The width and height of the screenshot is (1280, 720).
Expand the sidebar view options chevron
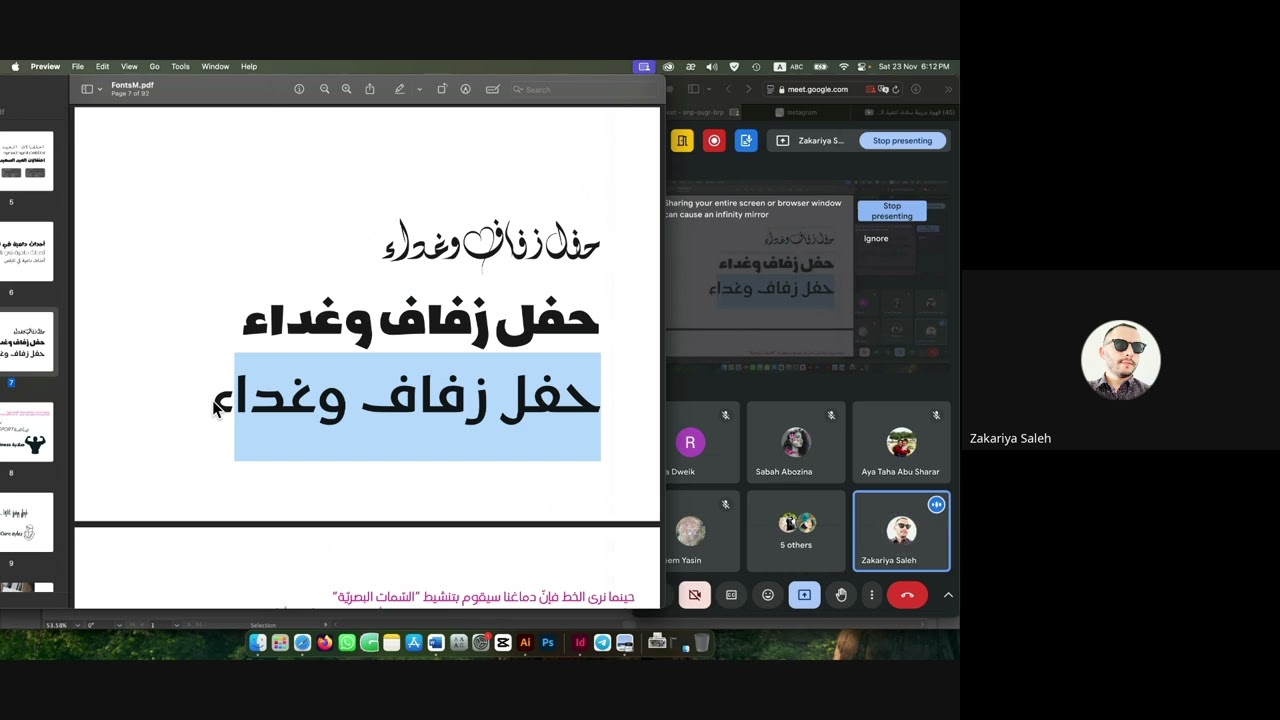coord(100,89)
